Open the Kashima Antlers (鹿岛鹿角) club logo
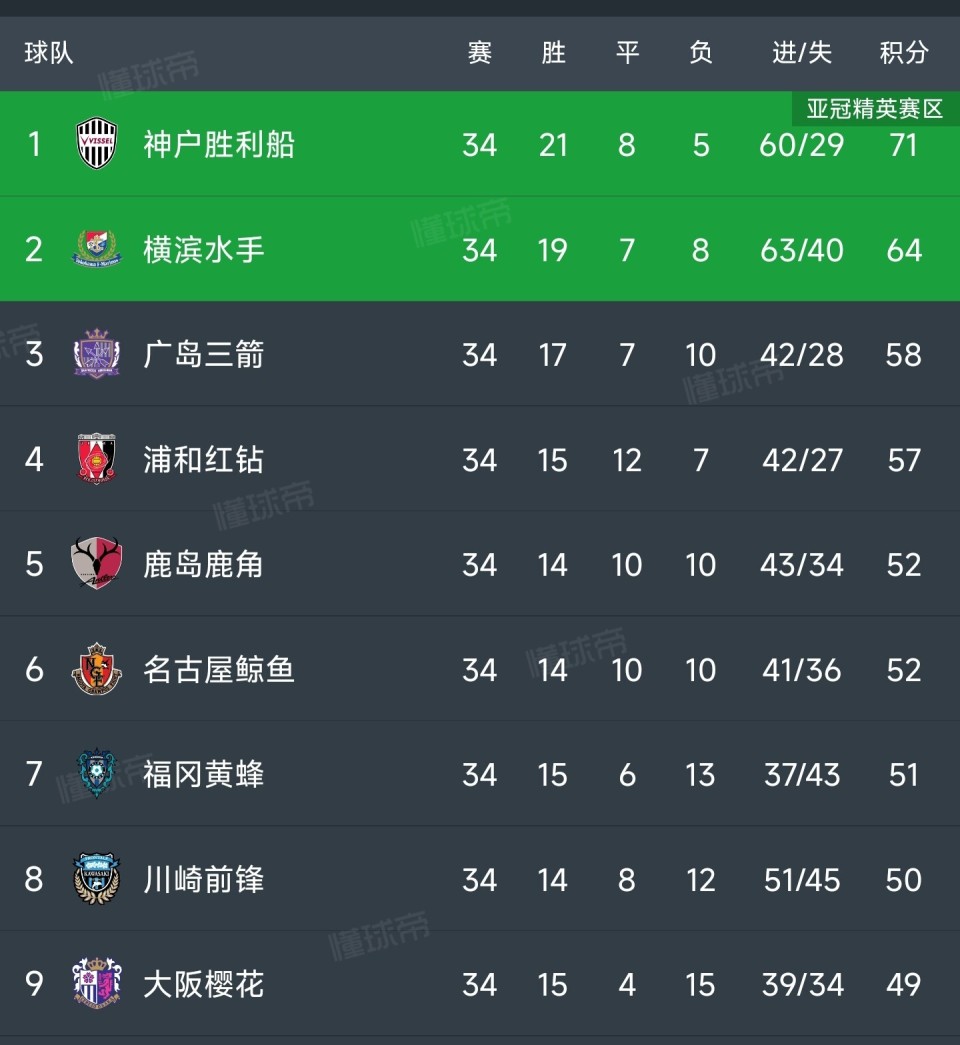This screenshot has width=960, height=1045. coord(97,565)
